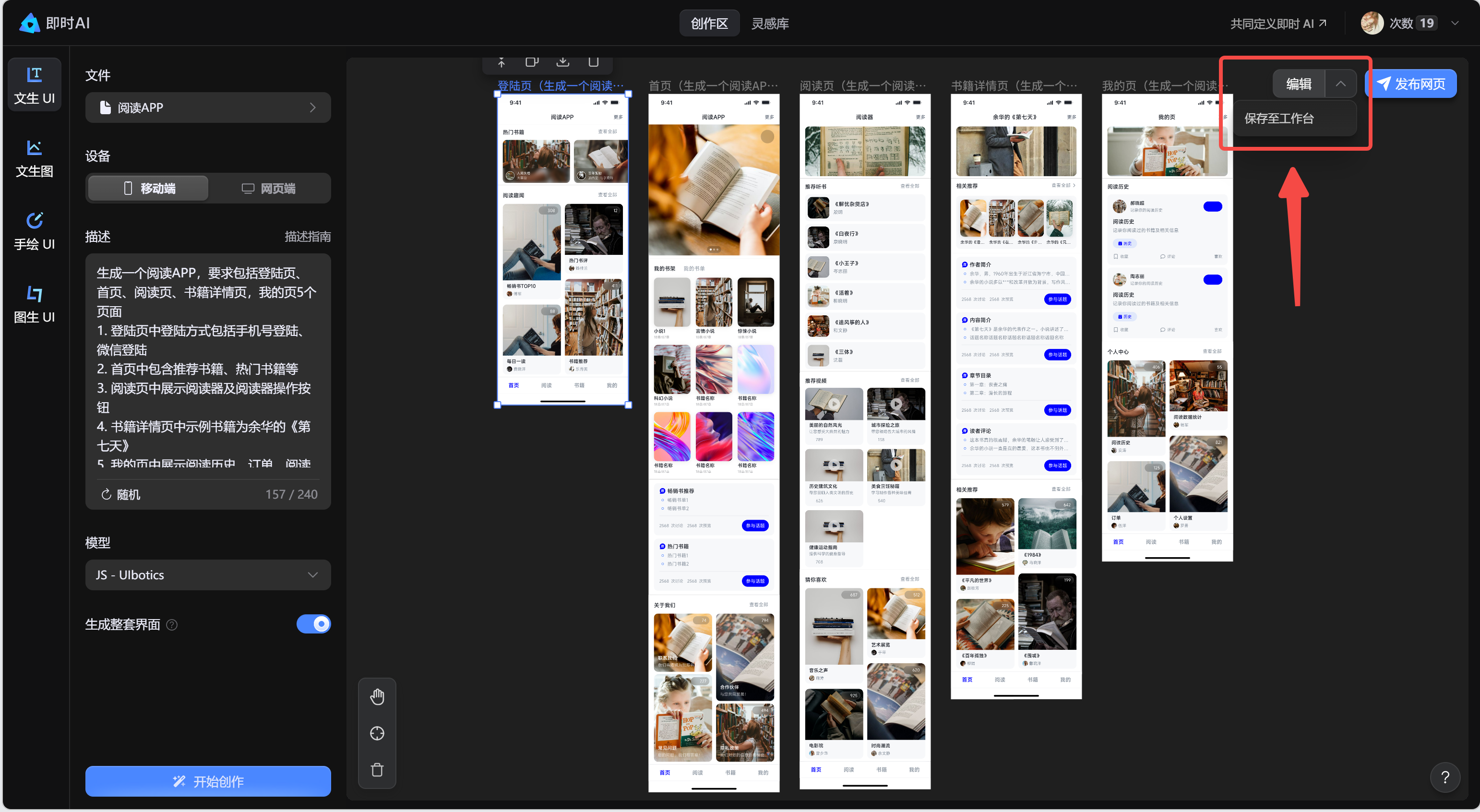Collapse the 编辑 dropdown arrow
1480x812 pixels.
click(x=1340, y=84)
